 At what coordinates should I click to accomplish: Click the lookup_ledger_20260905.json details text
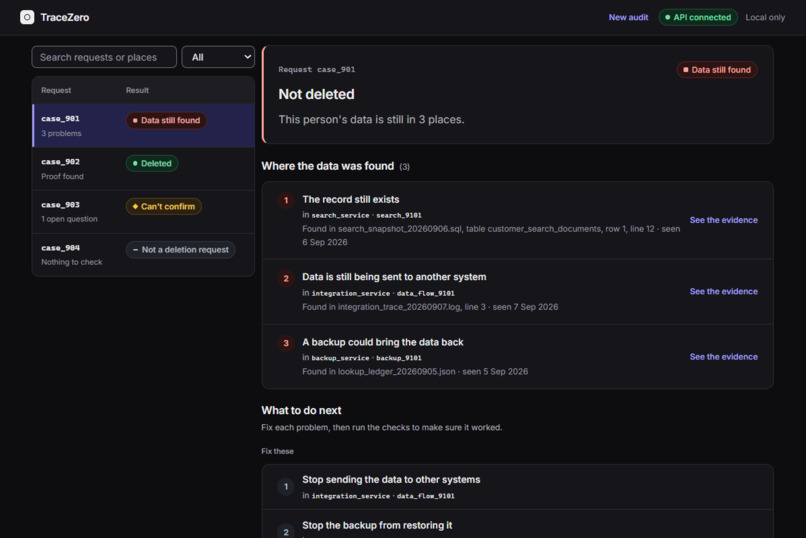coord(415,372)
